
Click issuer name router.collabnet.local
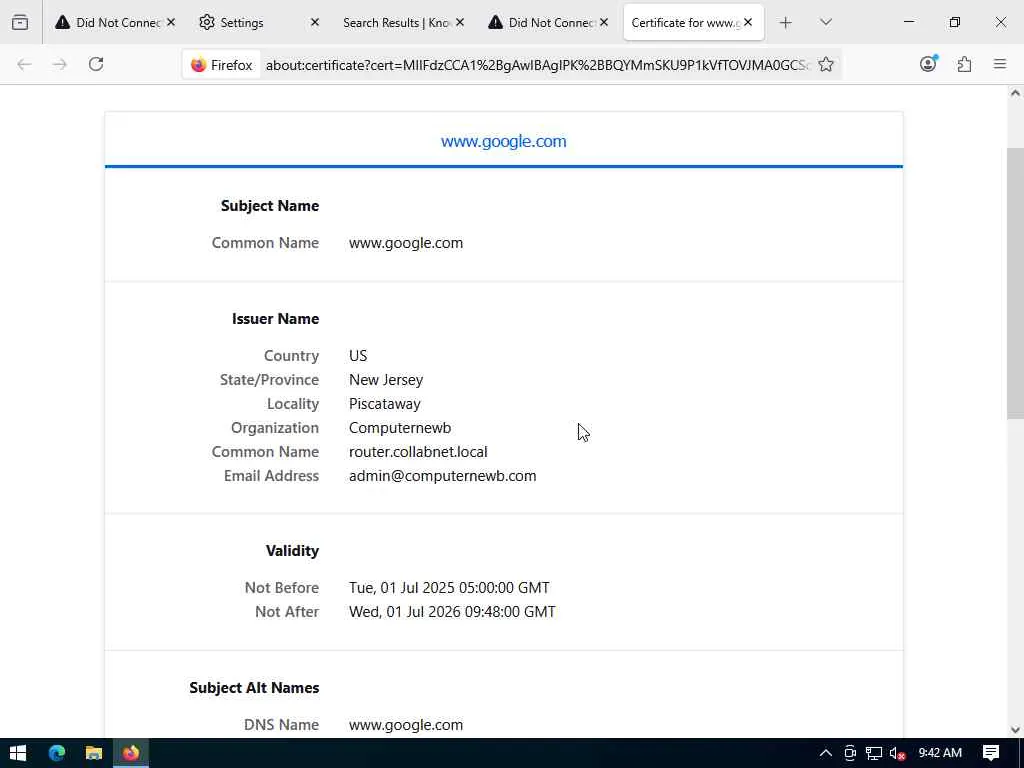click(x=418, y=452)
